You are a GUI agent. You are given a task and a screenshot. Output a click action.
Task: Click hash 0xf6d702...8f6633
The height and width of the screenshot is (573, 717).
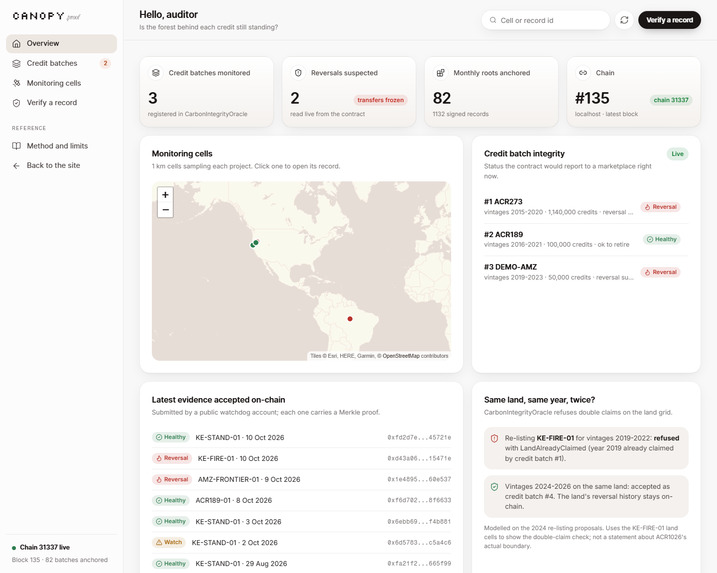click(419, 500)
